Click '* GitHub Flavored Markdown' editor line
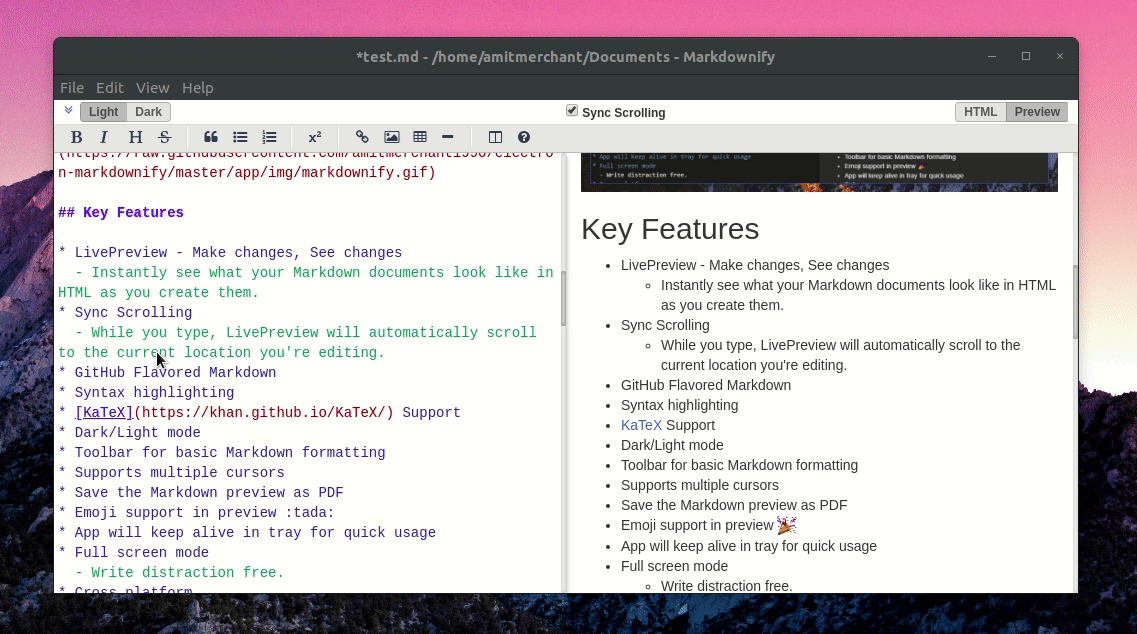 167,372
